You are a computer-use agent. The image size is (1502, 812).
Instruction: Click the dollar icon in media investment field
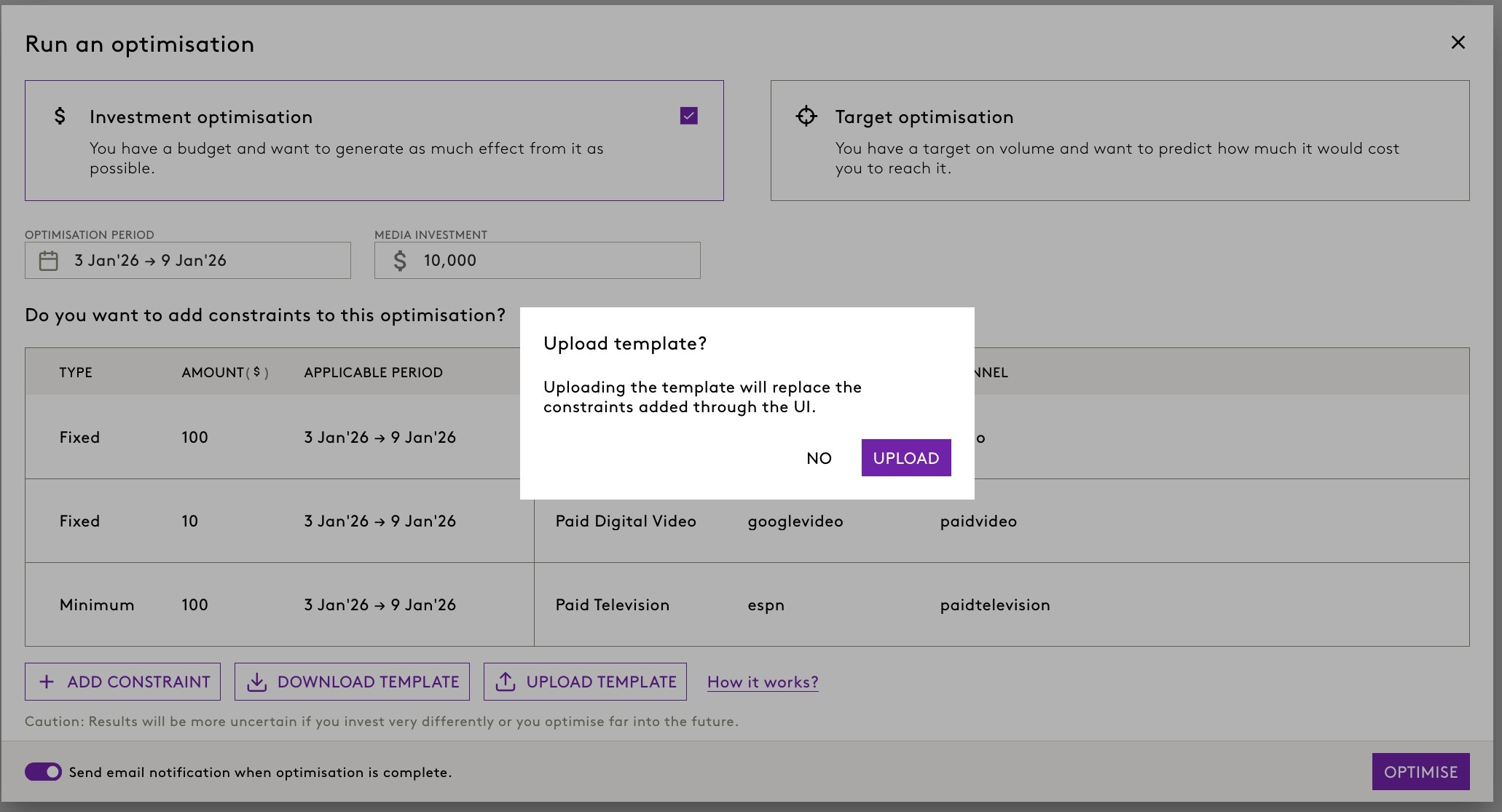click(400, 261)
